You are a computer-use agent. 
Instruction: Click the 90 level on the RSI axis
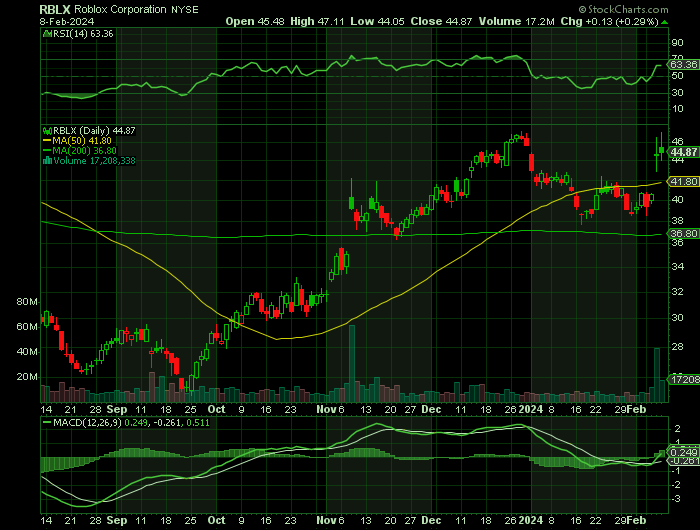[x=677, y=43]
